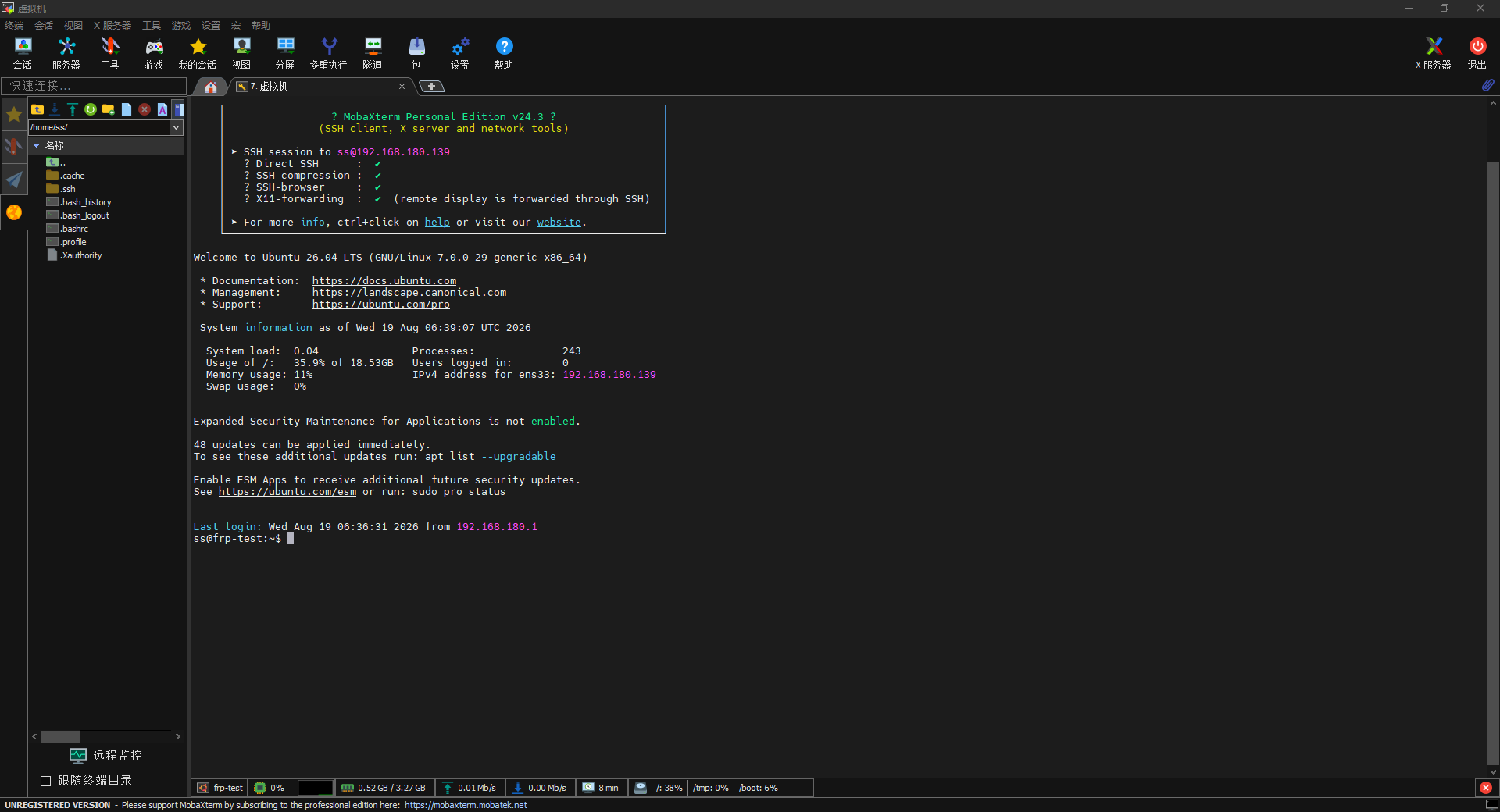Click the SFTP horizontal scrollbar thumb

coord(61,736)
